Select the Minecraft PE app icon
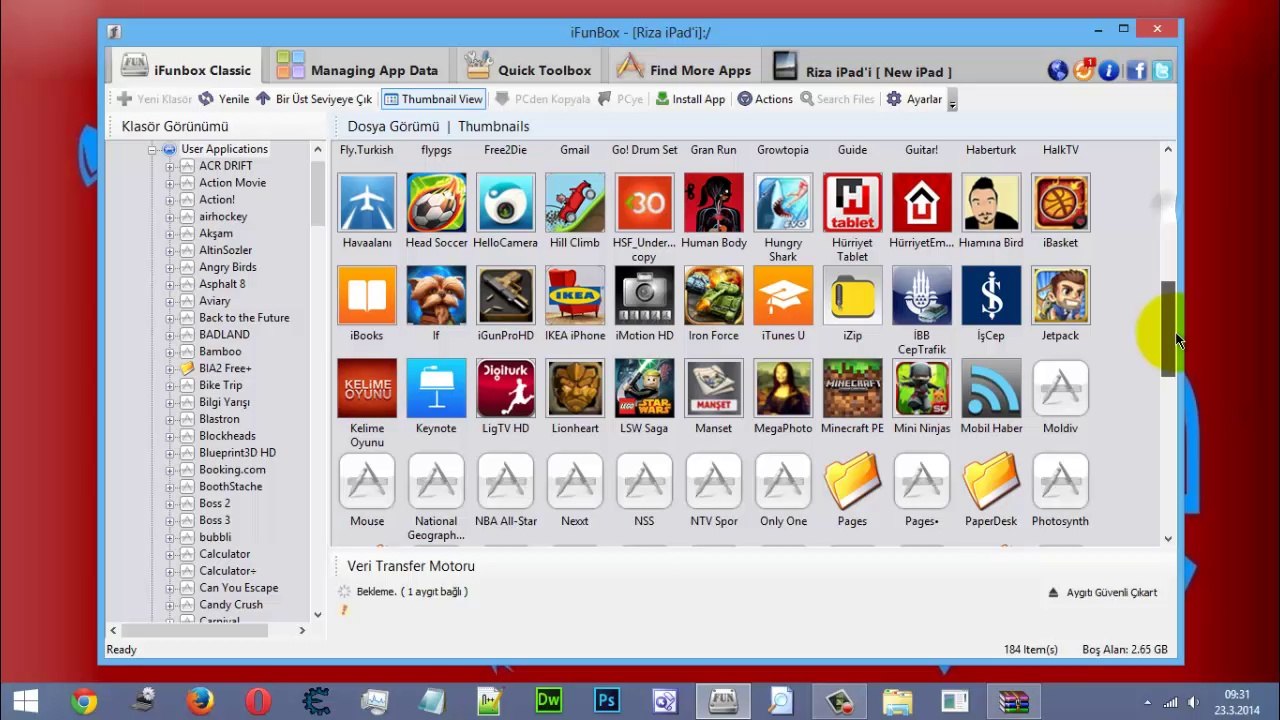Viewport: 1280px width, 720px height. [x=852, y=388]
